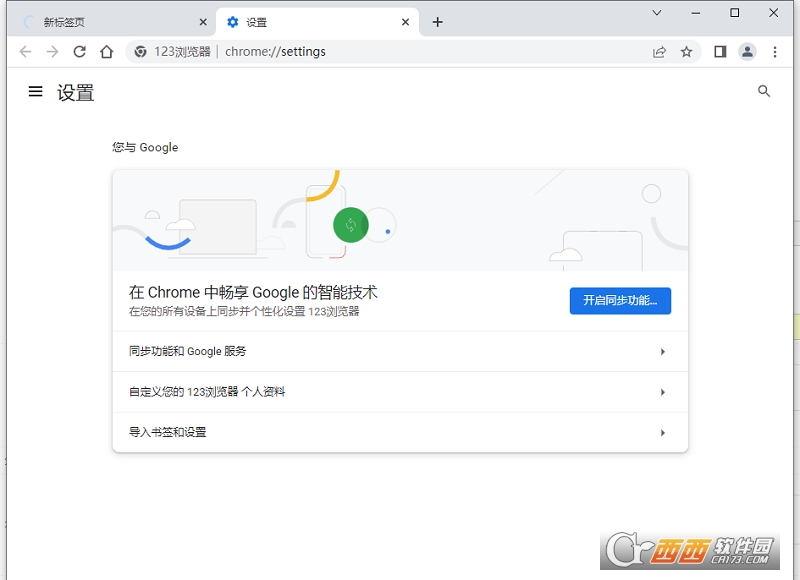Image resolution: width=800 pixels, height=580 pixels.
Task: Maximize the browser window
Action: tap(735, 13)
